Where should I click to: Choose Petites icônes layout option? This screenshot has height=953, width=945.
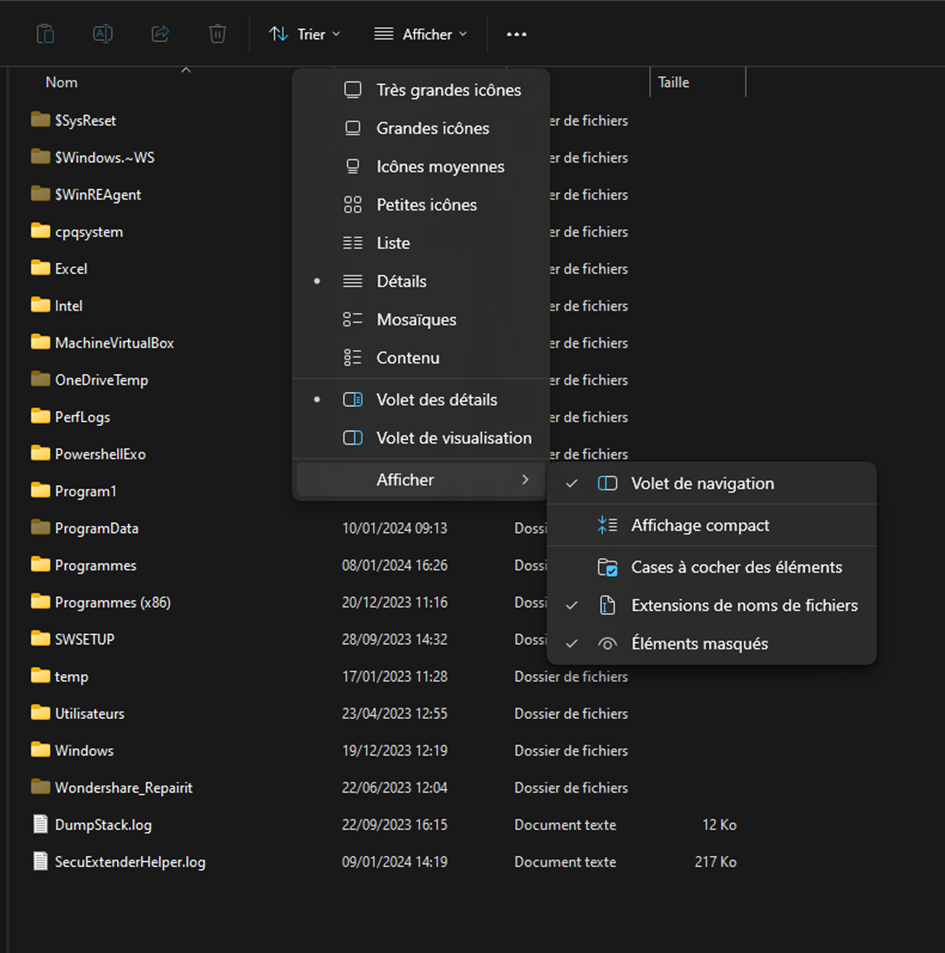pos(426,205)
